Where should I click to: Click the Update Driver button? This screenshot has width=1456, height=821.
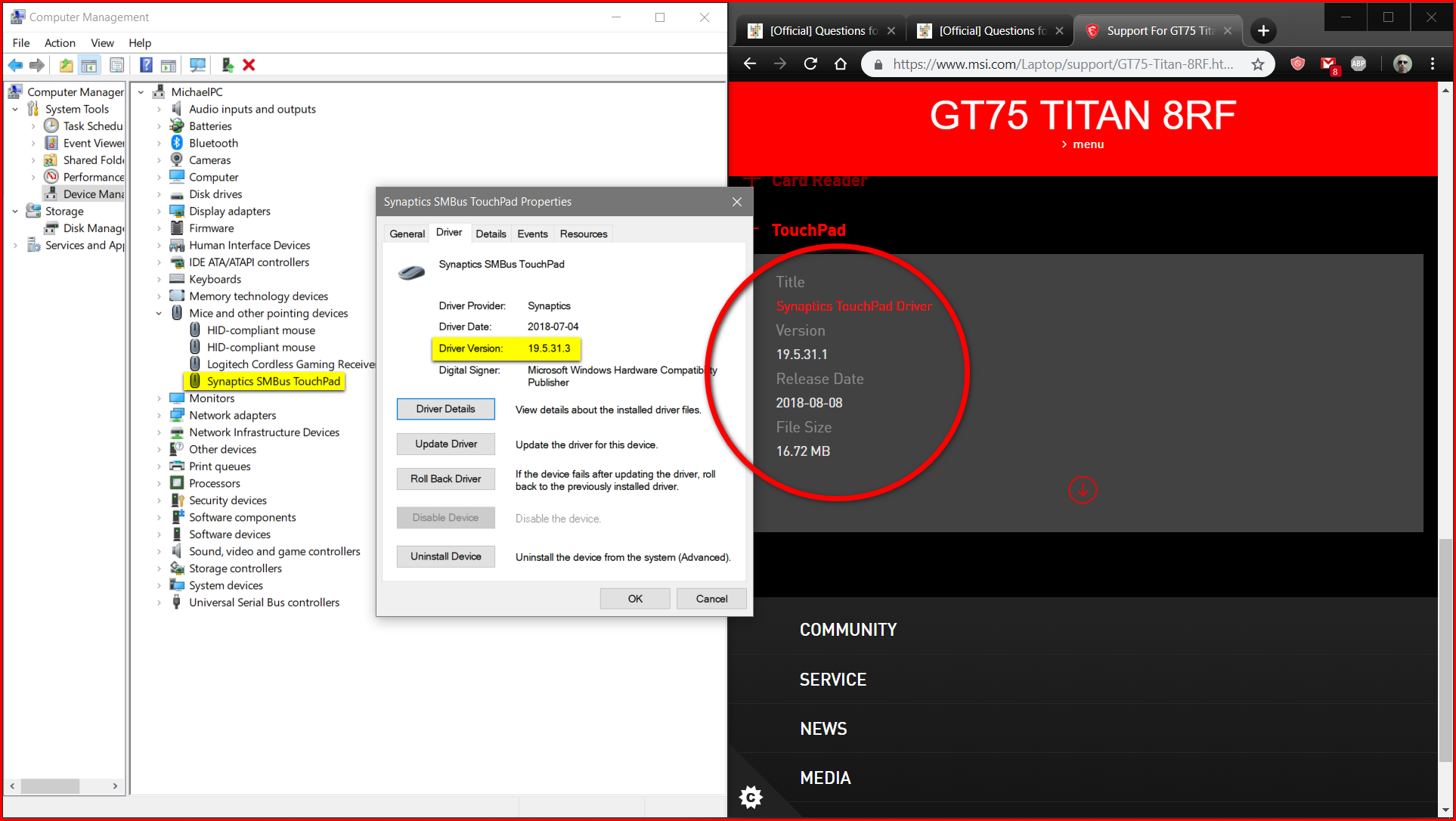pos(446,444)
